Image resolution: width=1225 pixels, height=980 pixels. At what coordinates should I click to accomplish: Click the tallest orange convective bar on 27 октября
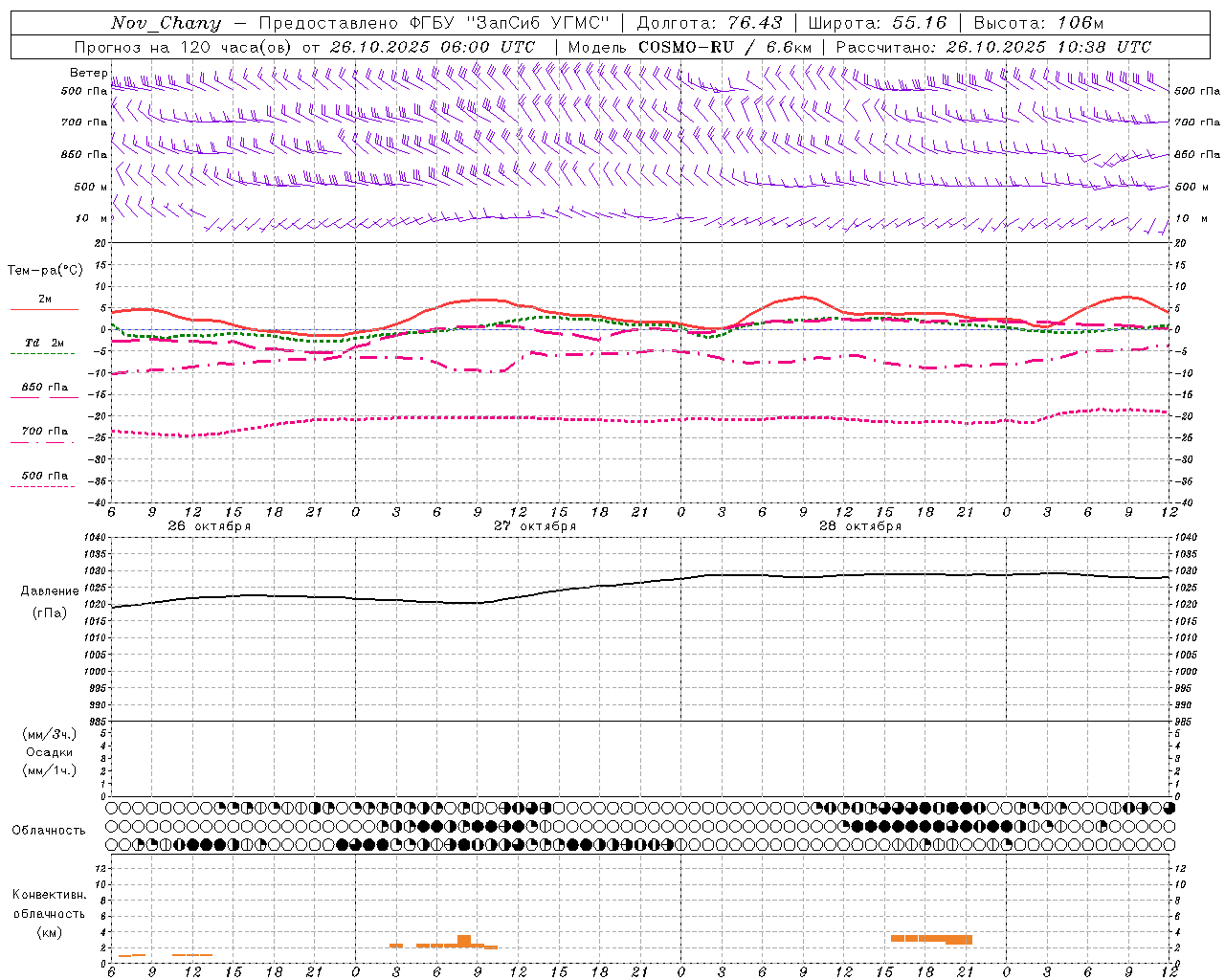coord(464,941)
